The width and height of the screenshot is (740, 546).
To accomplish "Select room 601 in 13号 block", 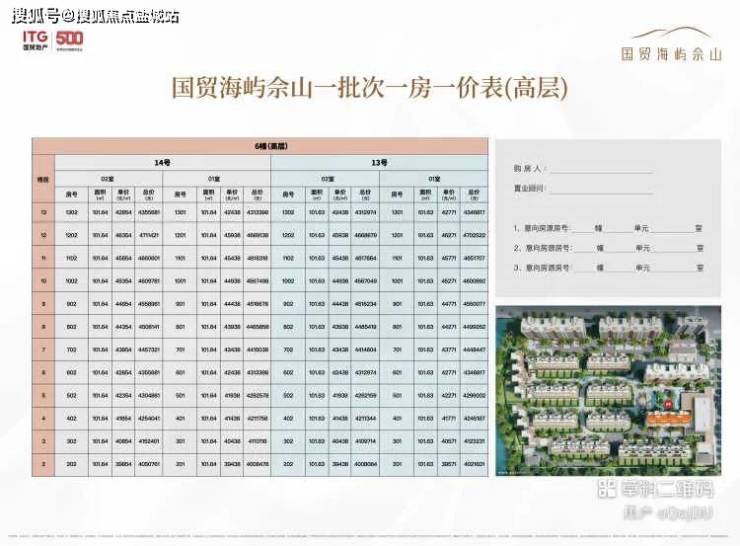I will tap(397, 372).
